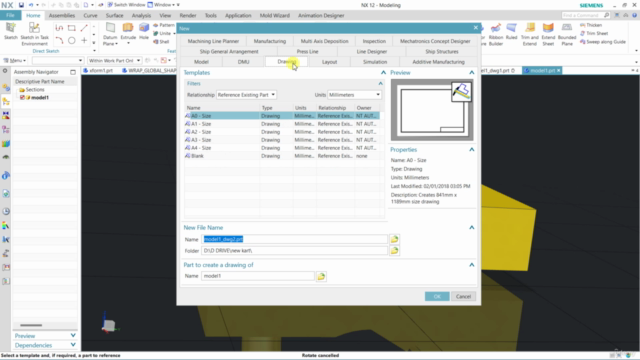
Task: Switch to the Ship Structures tab
Action: point(442,51)
